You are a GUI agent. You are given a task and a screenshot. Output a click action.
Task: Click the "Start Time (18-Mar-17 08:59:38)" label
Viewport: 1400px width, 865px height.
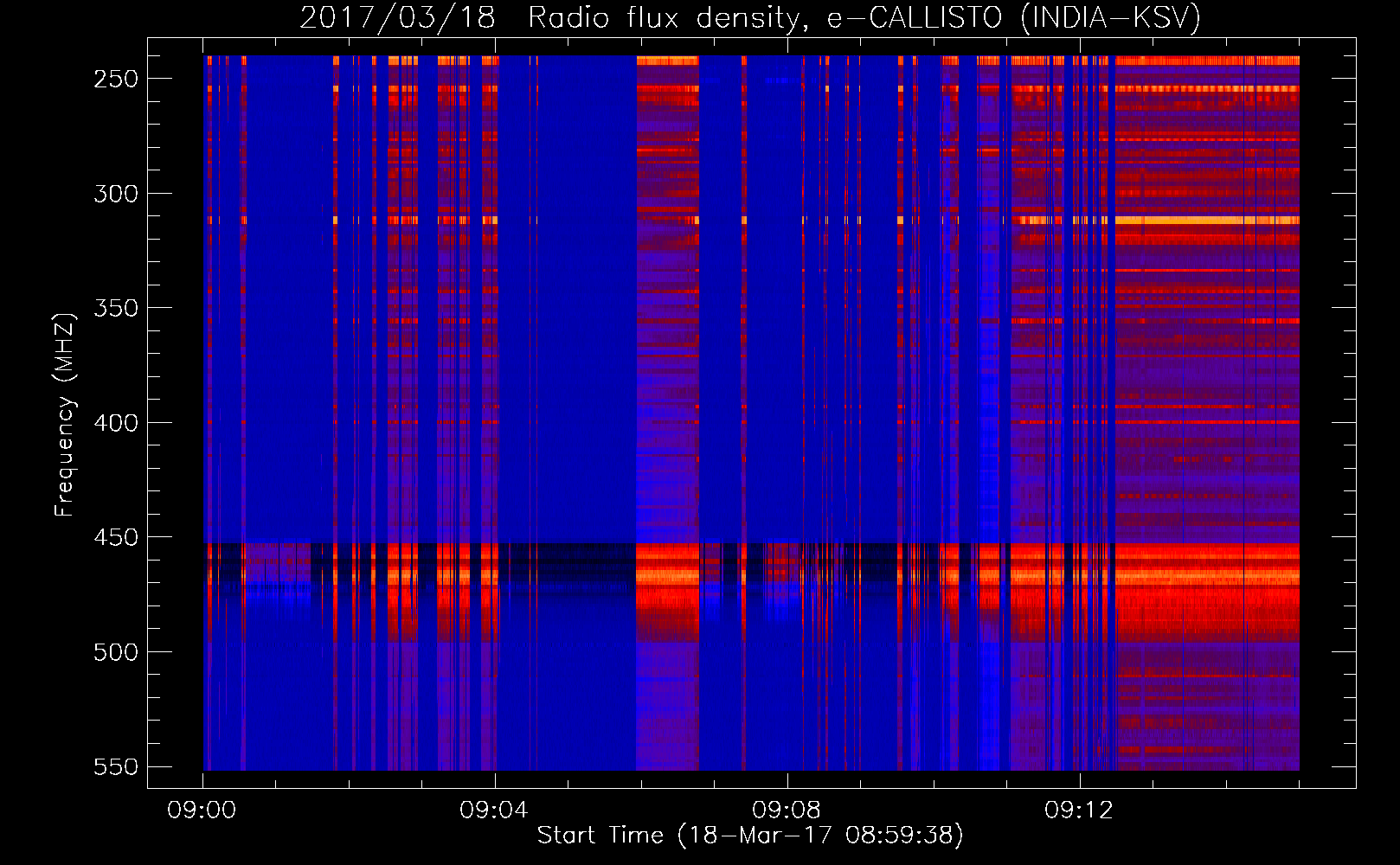[750, 835]
